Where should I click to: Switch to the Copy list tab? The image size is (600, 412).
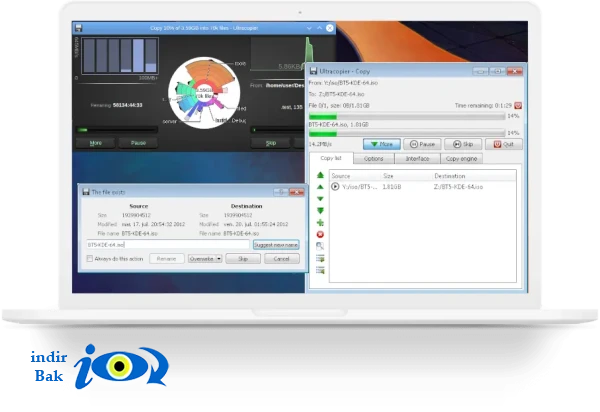click(x=331, y=158)
